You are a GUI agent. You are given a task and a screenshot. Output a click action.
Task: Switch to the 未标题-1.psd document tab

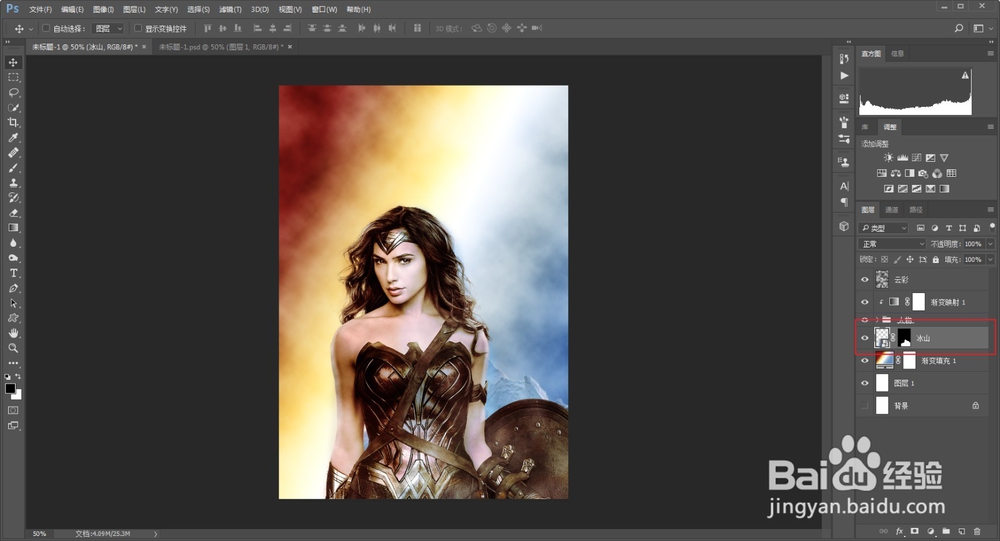224,47
